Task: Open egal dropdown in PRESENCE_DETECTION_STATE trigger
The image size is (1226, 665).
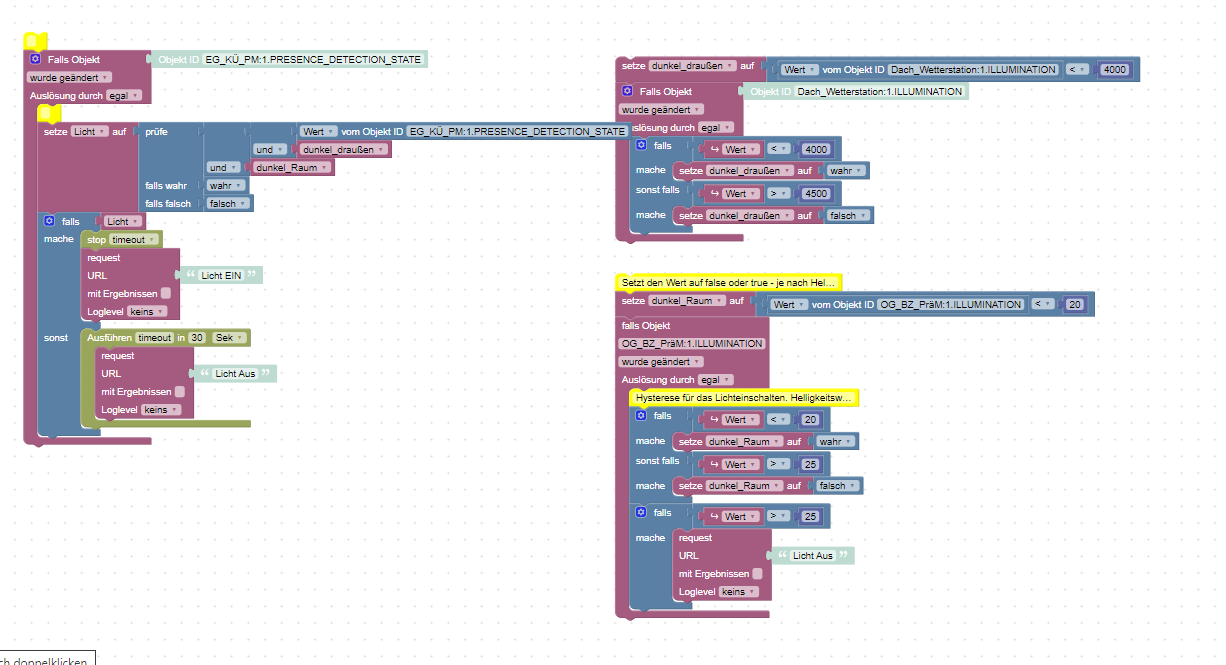Action: pos(124,96)
